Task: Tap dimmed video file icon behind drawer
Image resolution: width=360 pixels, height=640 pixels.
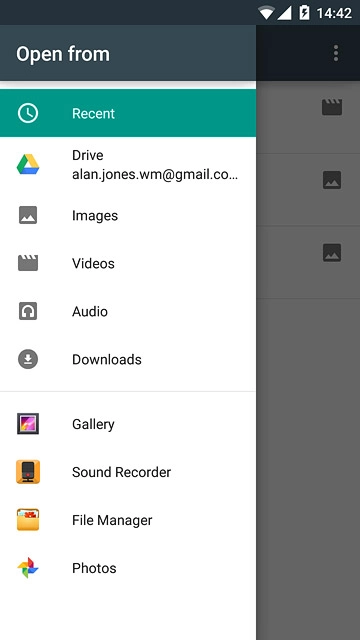Action: 332,107
